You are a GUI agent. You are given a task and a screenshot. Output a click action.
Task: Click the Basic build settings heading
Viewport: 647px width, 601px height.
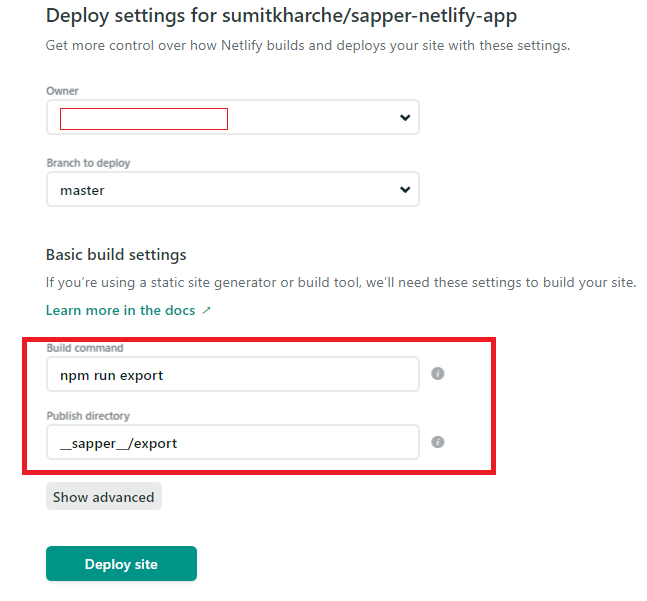(x=116, y=255)
